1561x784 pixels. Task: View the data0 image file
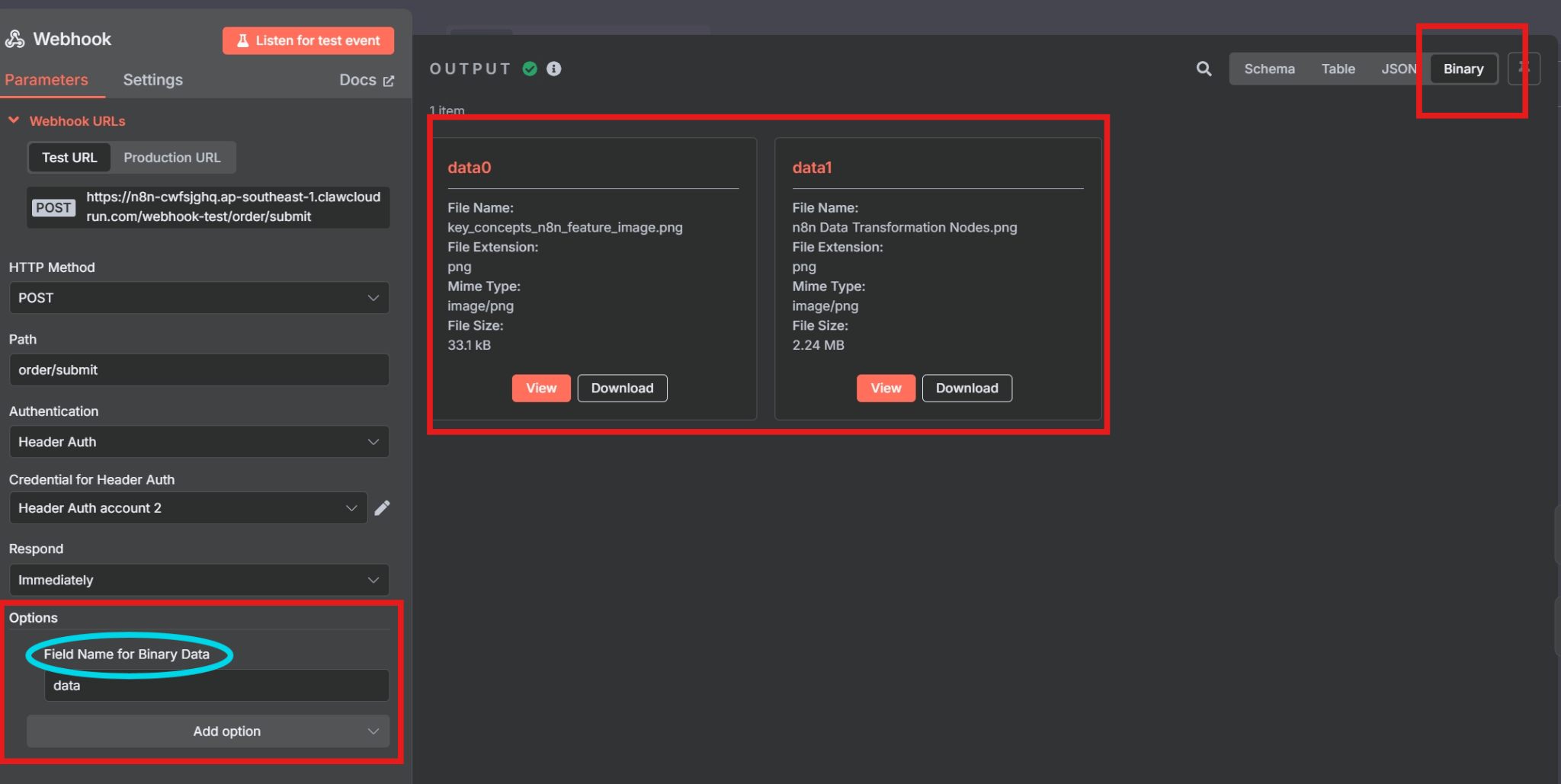(541, 388)
